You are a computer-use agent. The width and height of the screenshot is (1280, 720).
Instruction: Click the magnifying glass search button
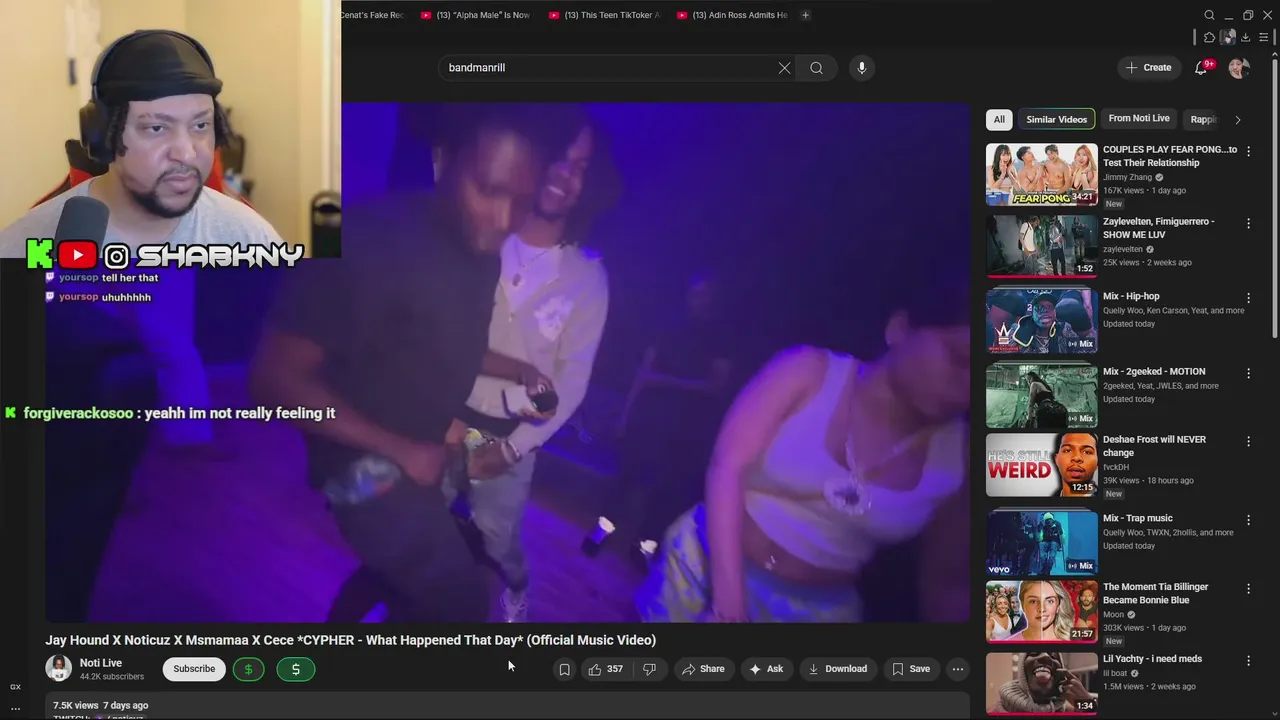coord(817,68)
